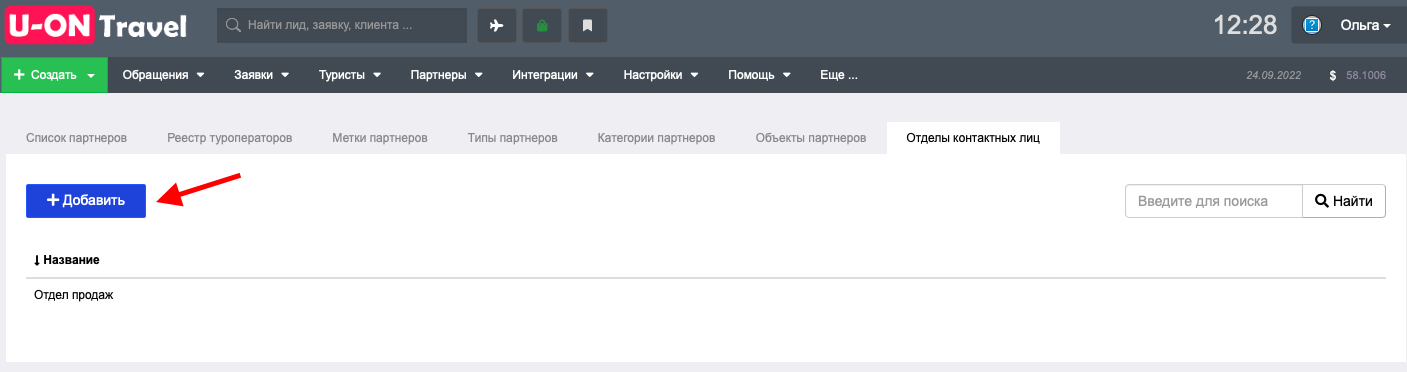Expand the Обращения menu
1407x372 pixels.
tap(163, 75)
